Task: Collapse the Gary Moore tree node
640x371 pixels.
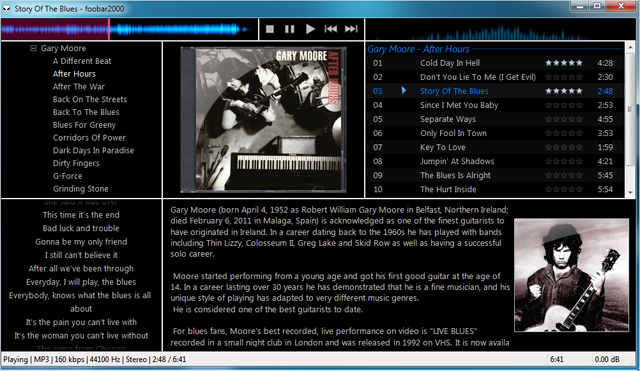Action: [33, 48]
